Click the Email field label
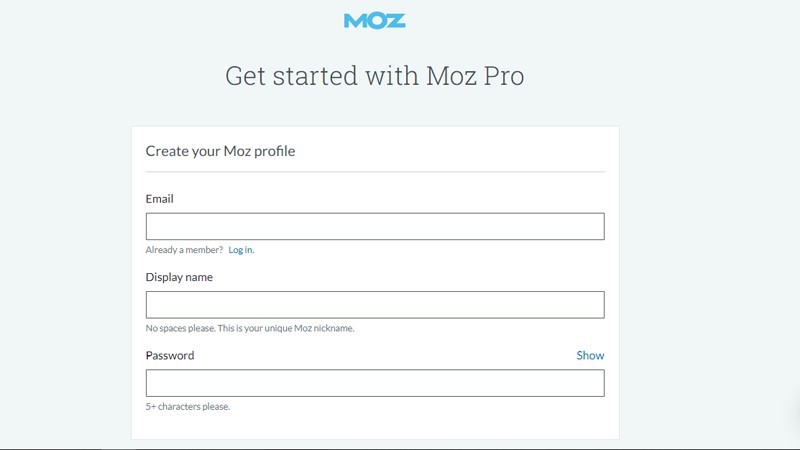This screenshot has height=450, width=800. click(x=160, y=199)
